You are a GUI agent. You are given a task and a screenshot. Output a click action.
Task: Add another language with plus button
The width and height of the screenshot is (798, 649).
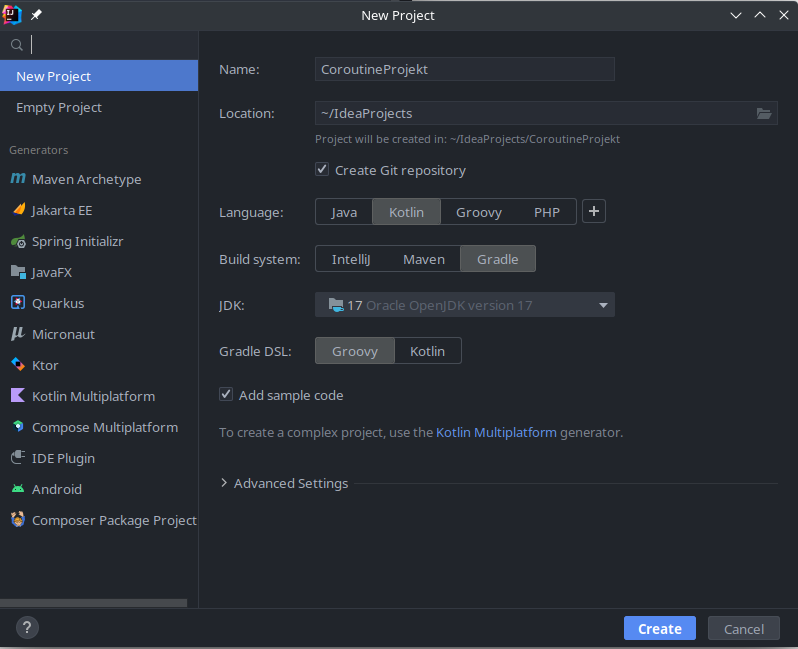tap(594, 211)
